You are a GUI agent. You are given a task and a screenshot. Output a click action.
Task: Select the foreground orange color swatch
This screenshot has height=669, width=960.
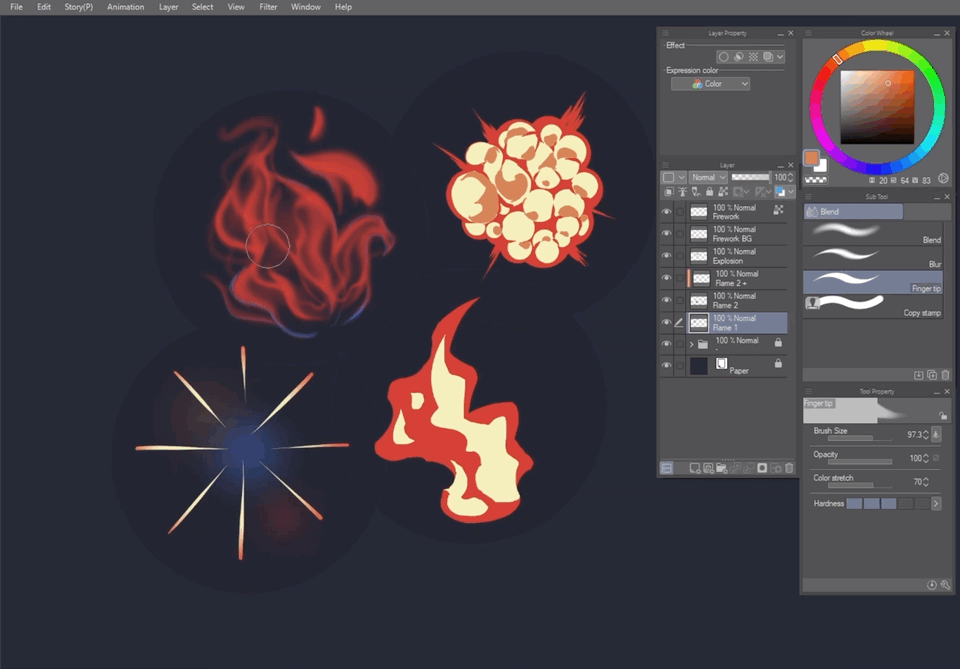click(811, 158)
